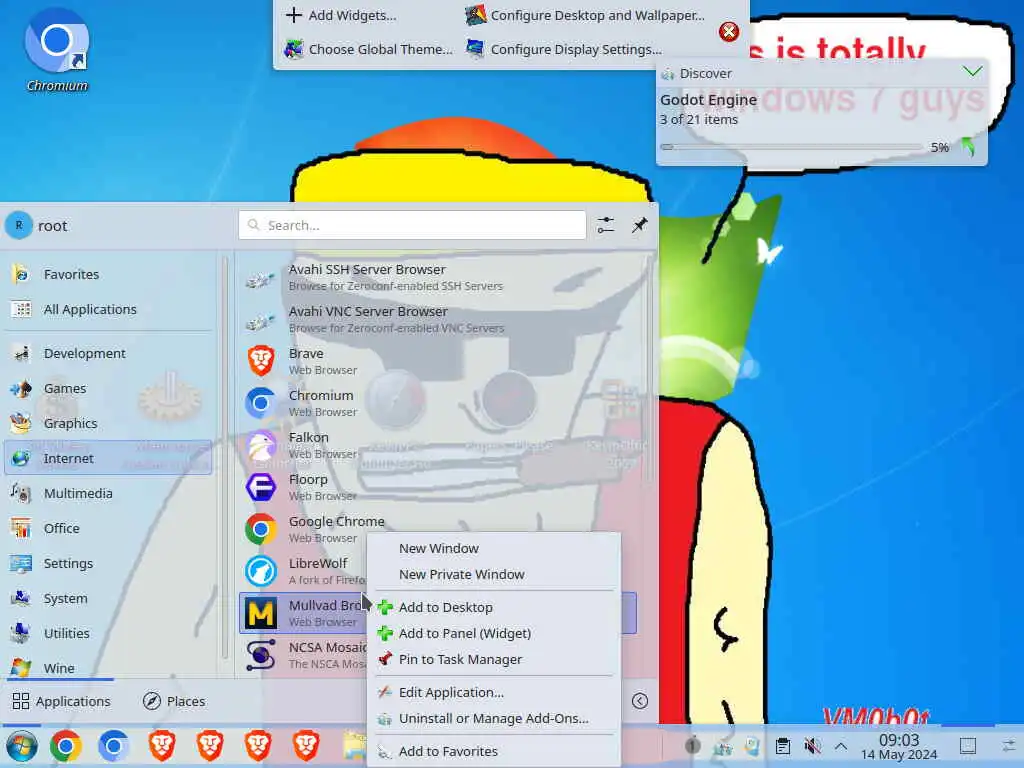Launch Brave from the Internet list
This screenshot has width=1024, height=768.
[438, 361]
